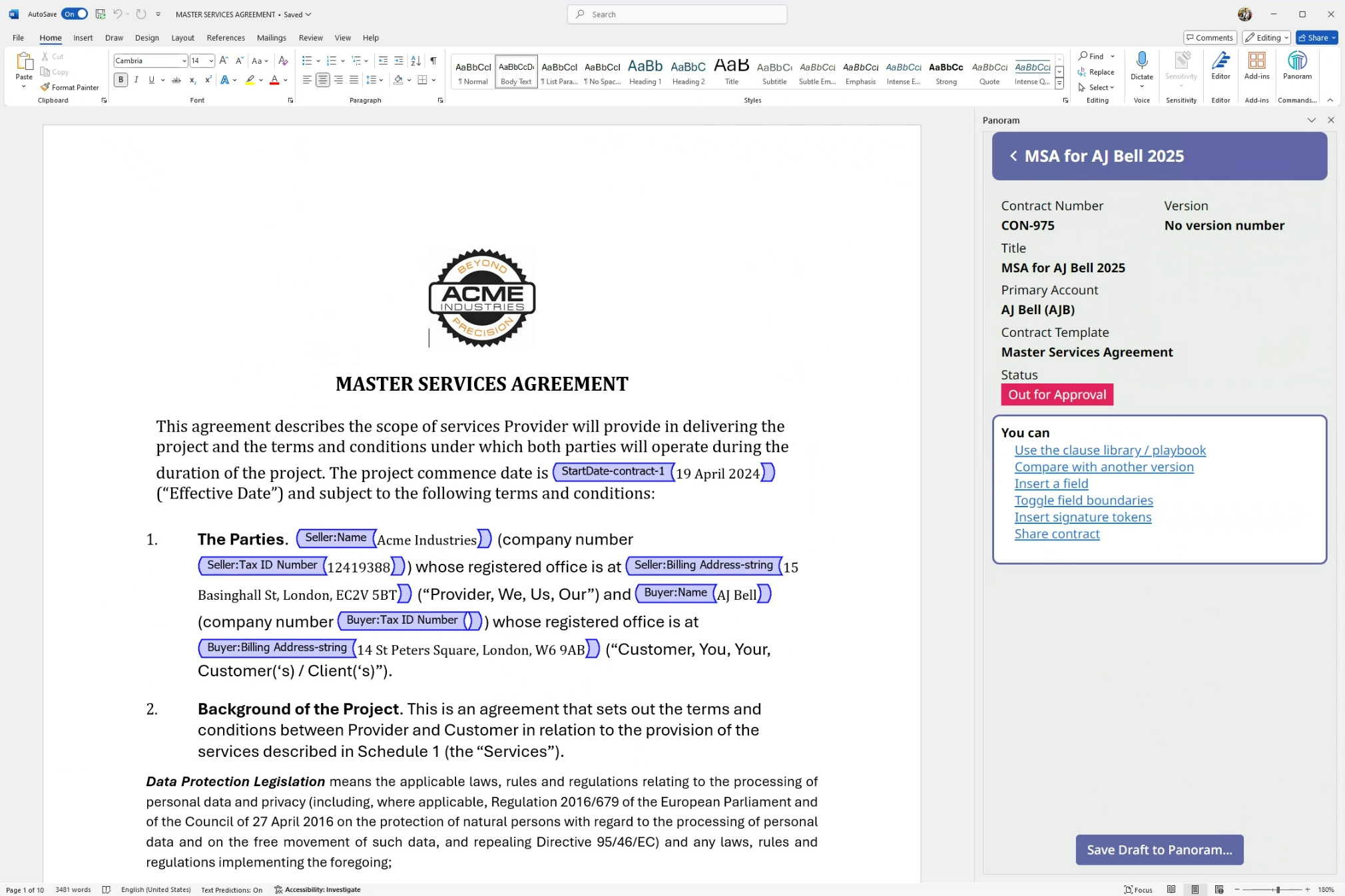
Task: Switch to the References tab
Action: point(226,37)
